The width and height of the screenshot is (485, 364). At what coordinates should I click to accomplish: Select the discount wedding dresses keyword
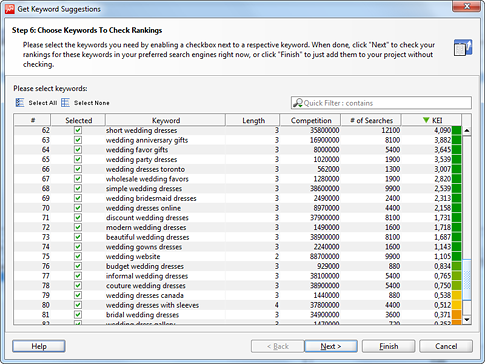[x=147, y=217]
